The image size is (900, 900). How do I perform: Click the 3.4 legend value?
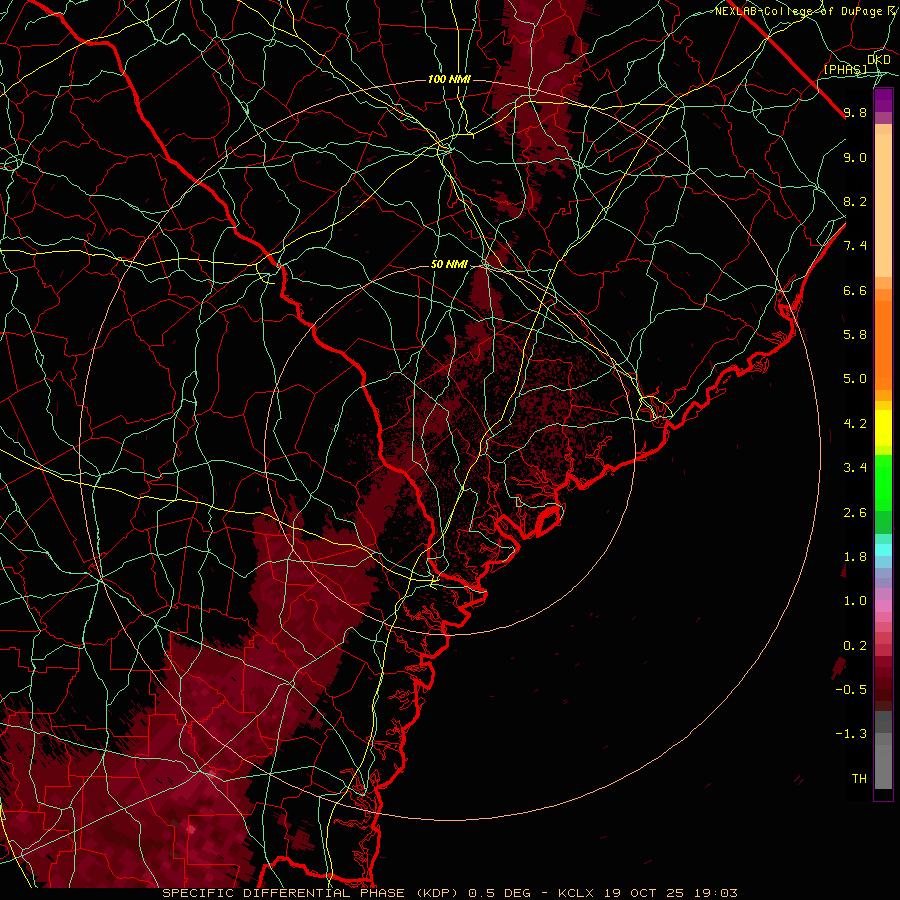[855, 468]
